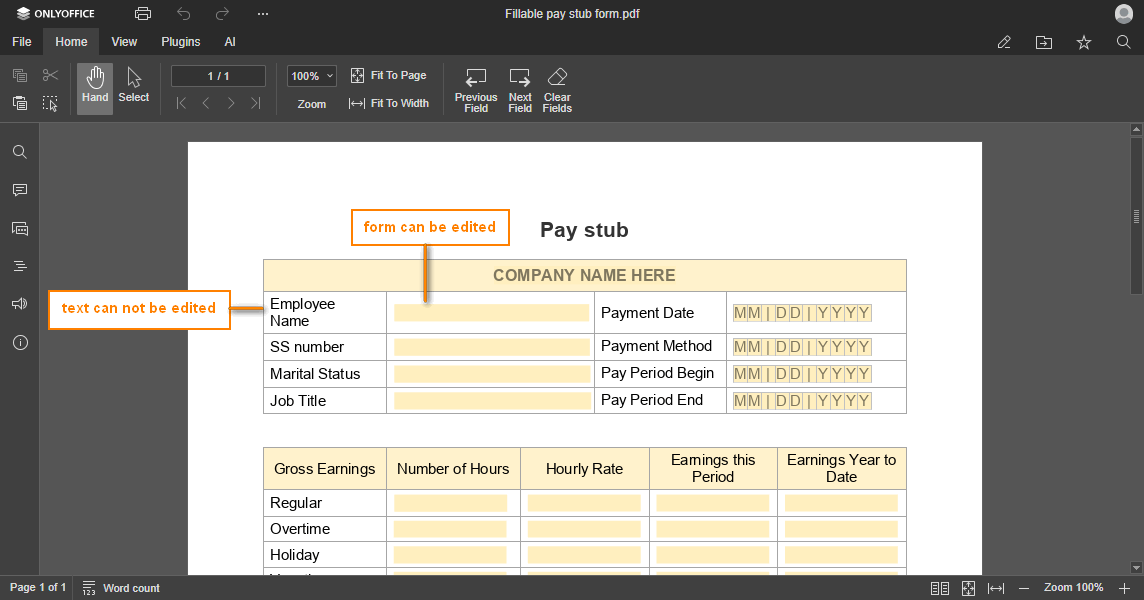Click the Select All icon
This screenshot has height=600, width=1144.
[x=50, y=103]
